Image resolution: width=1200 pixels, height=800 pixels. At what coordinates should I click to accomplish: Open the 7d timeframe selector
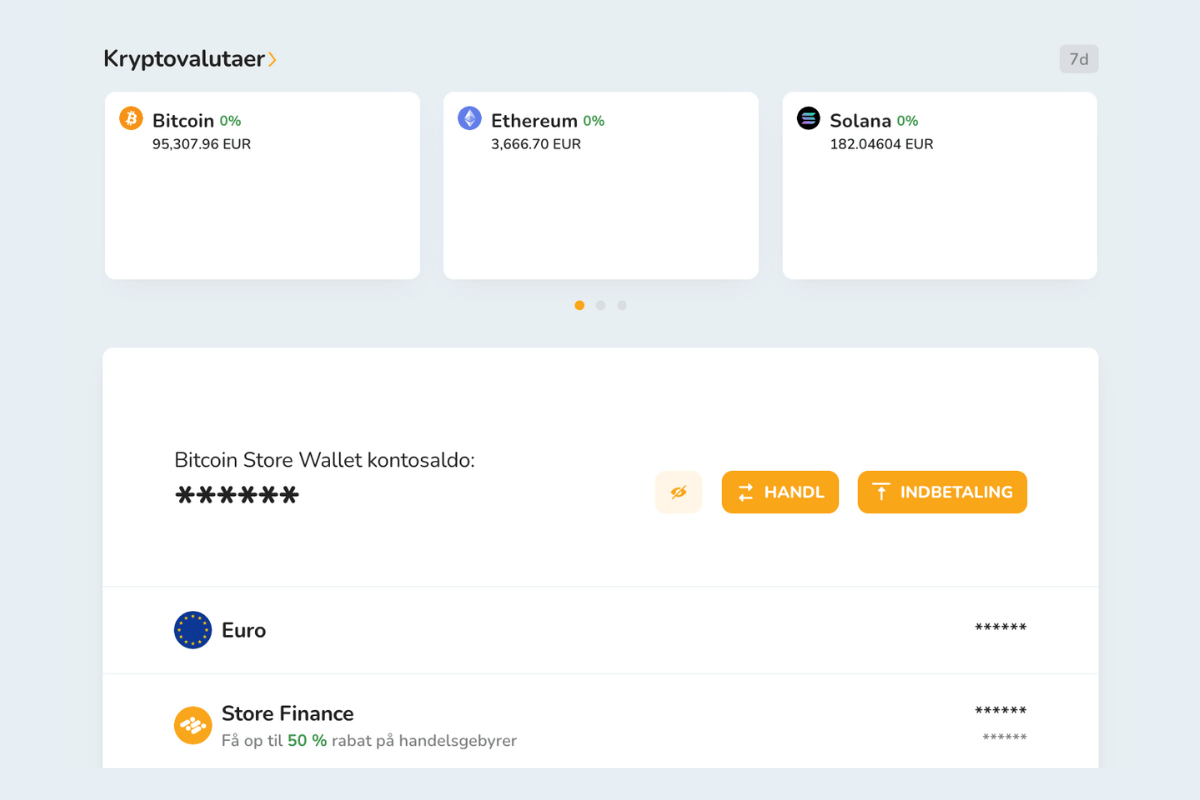(x=1078, y=58)
